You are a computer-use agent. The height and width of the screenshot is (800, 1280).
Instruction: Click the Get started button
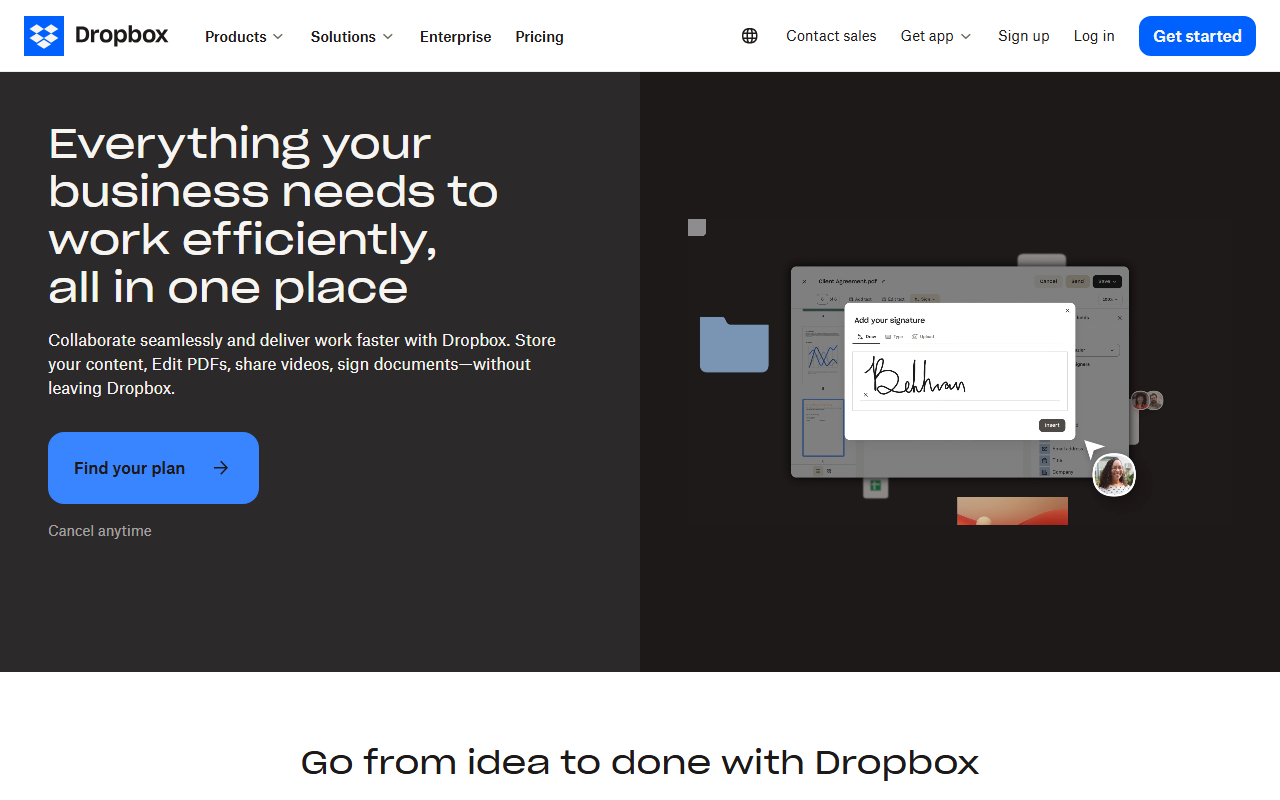[x=1197, y=36]
